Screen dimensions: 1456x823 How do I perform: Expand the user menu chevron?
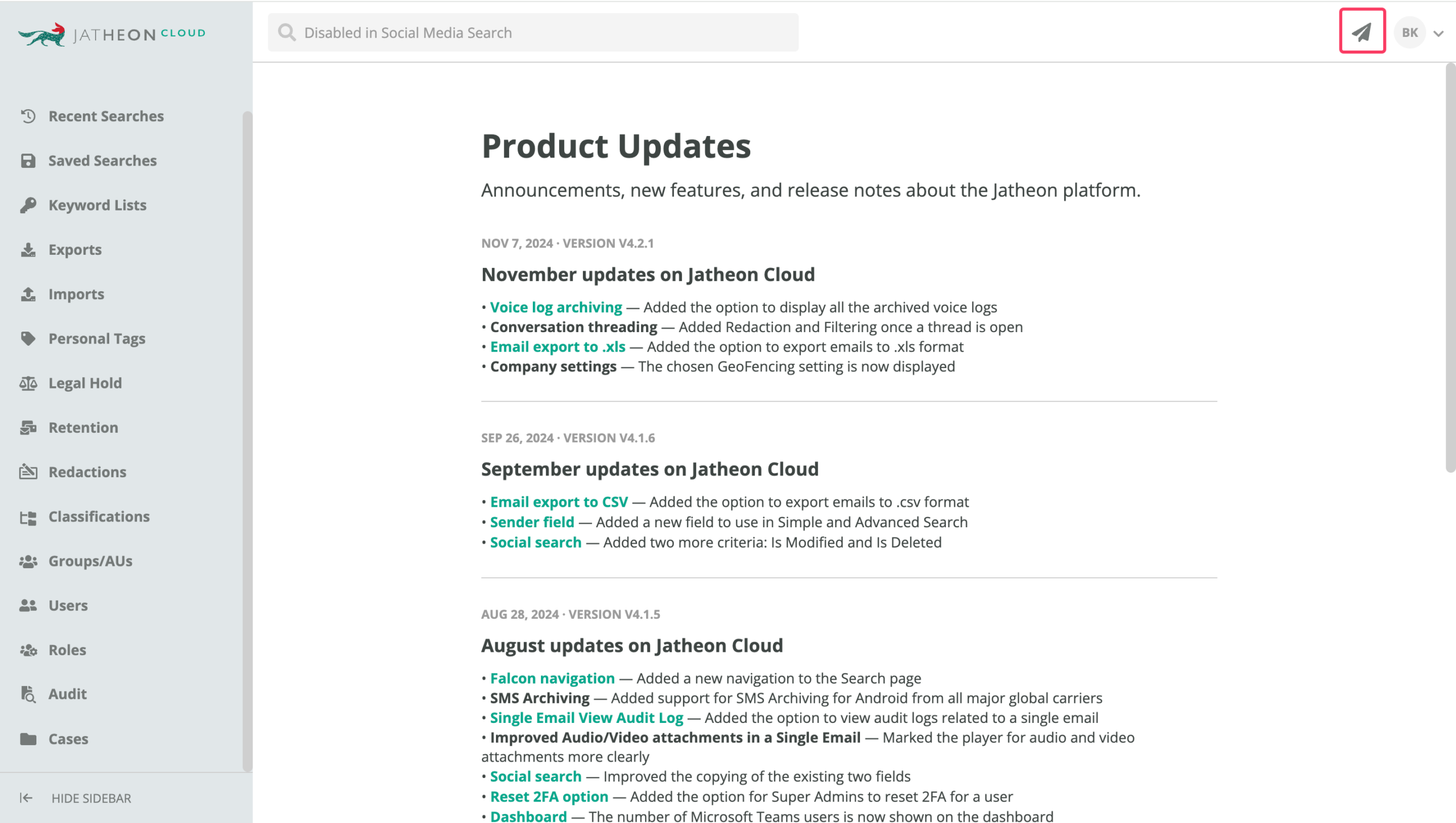point(1438,34)
